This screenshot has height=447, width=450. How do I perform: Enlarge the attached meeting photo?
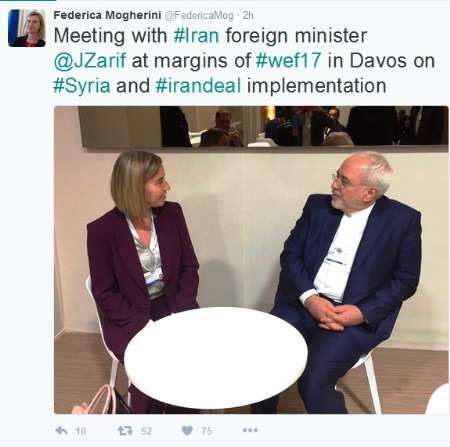coord(251,260)
